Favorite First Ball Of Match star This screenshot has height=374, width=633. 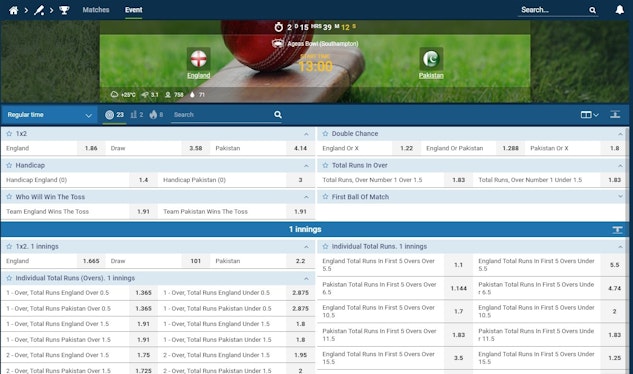click(x=325, y=197)
